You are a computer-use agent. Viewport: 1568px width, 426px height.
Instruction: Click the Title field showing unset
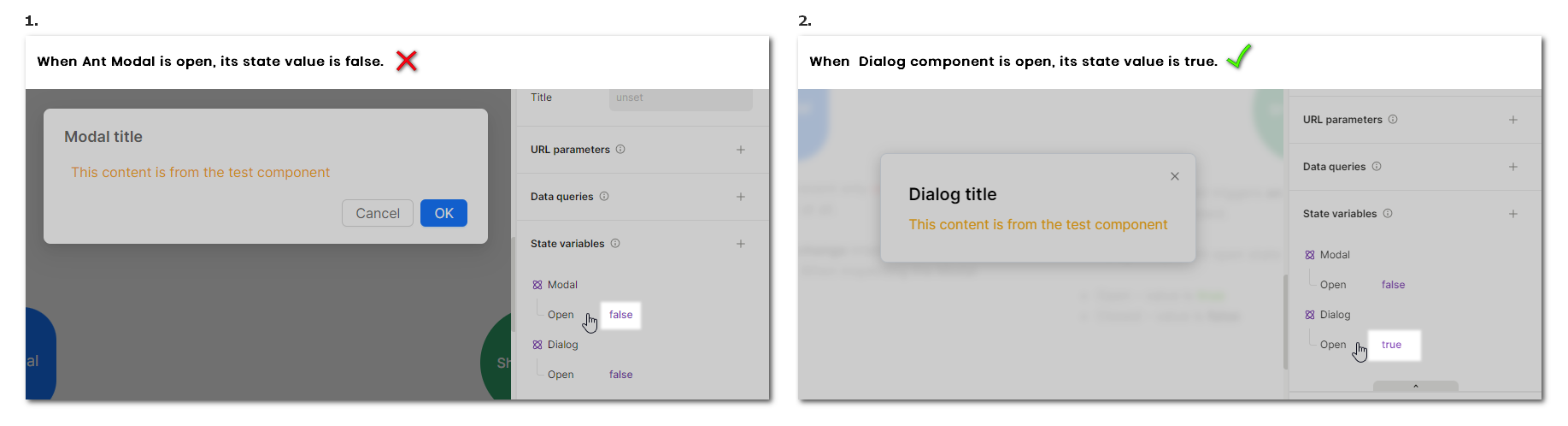point(680,98)
